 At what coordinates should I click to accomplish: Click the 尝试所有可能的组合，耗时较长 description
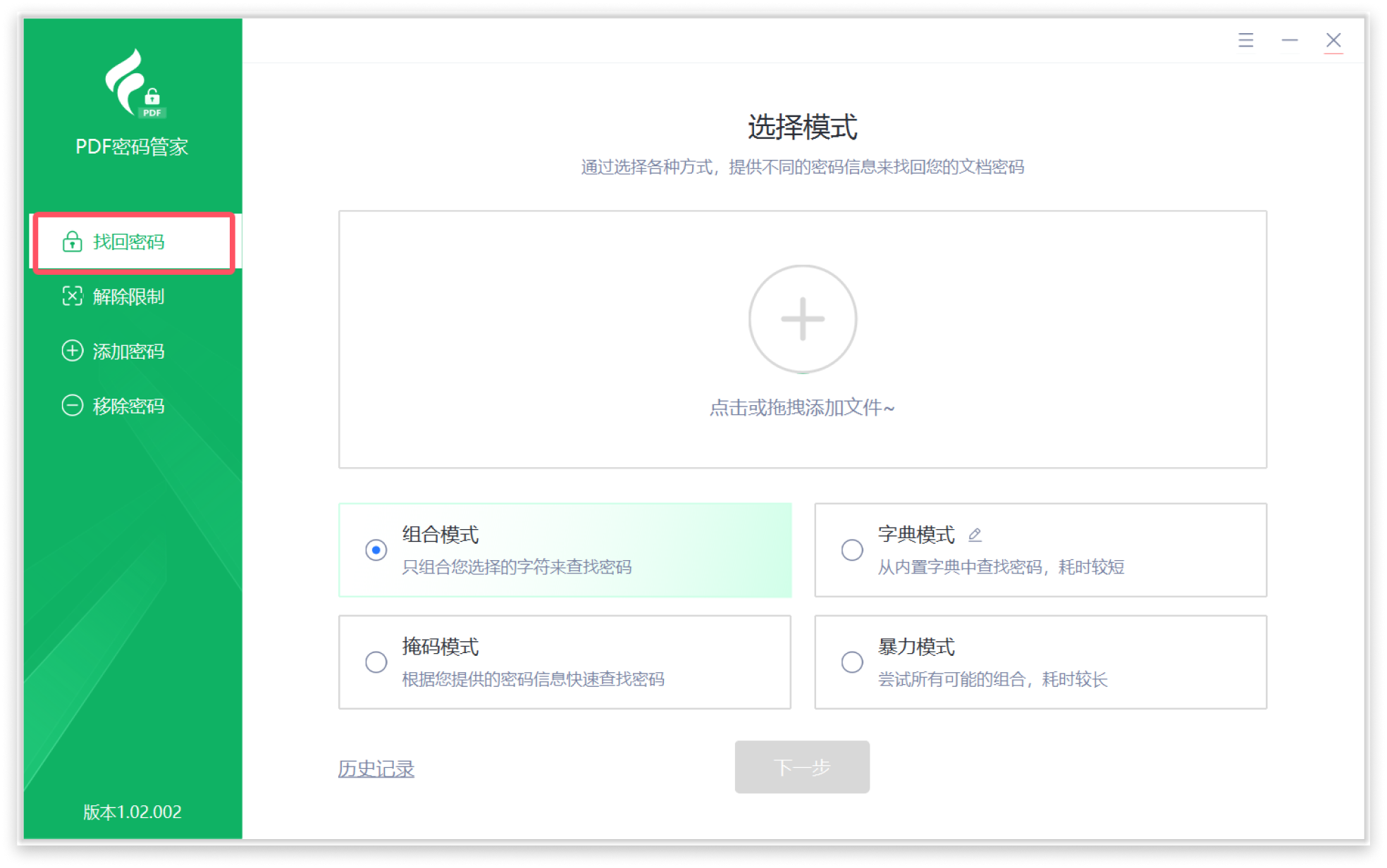992,679
